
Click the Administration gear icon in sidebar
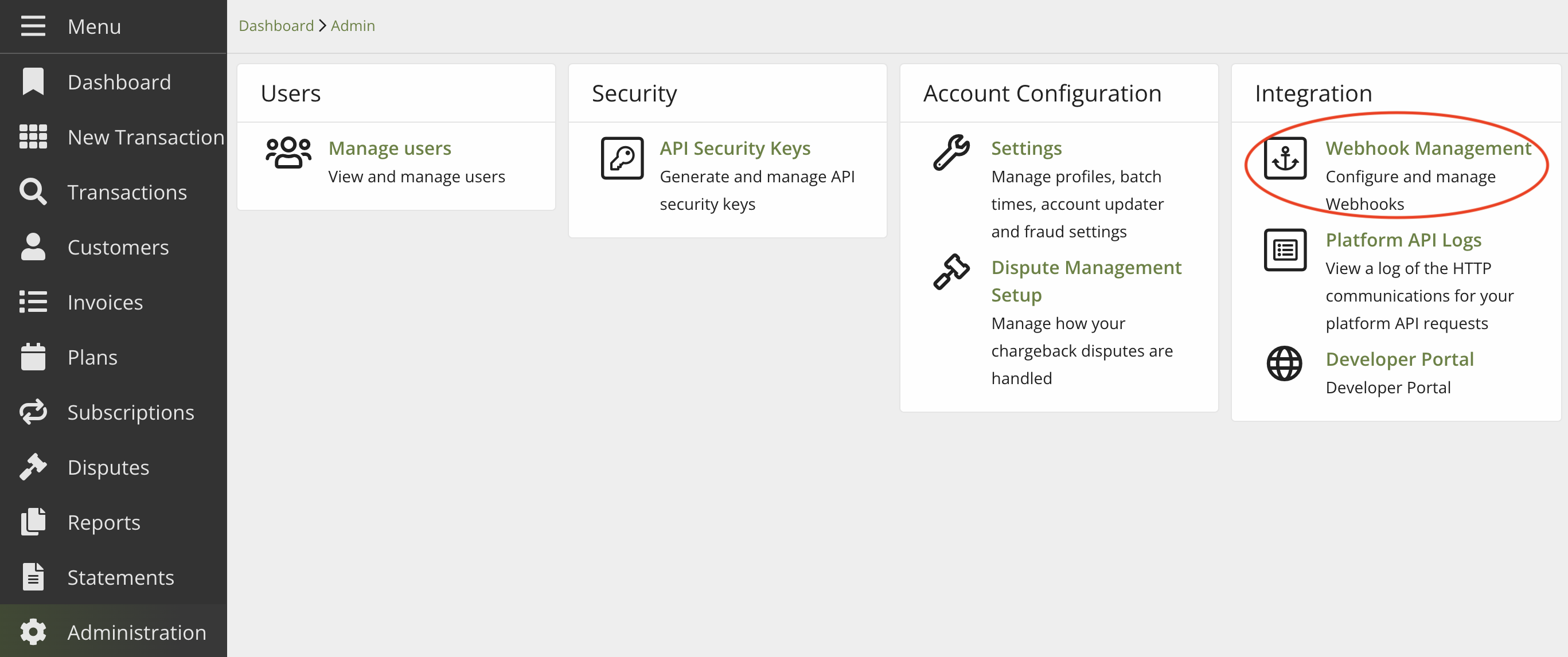pos(33,632)
